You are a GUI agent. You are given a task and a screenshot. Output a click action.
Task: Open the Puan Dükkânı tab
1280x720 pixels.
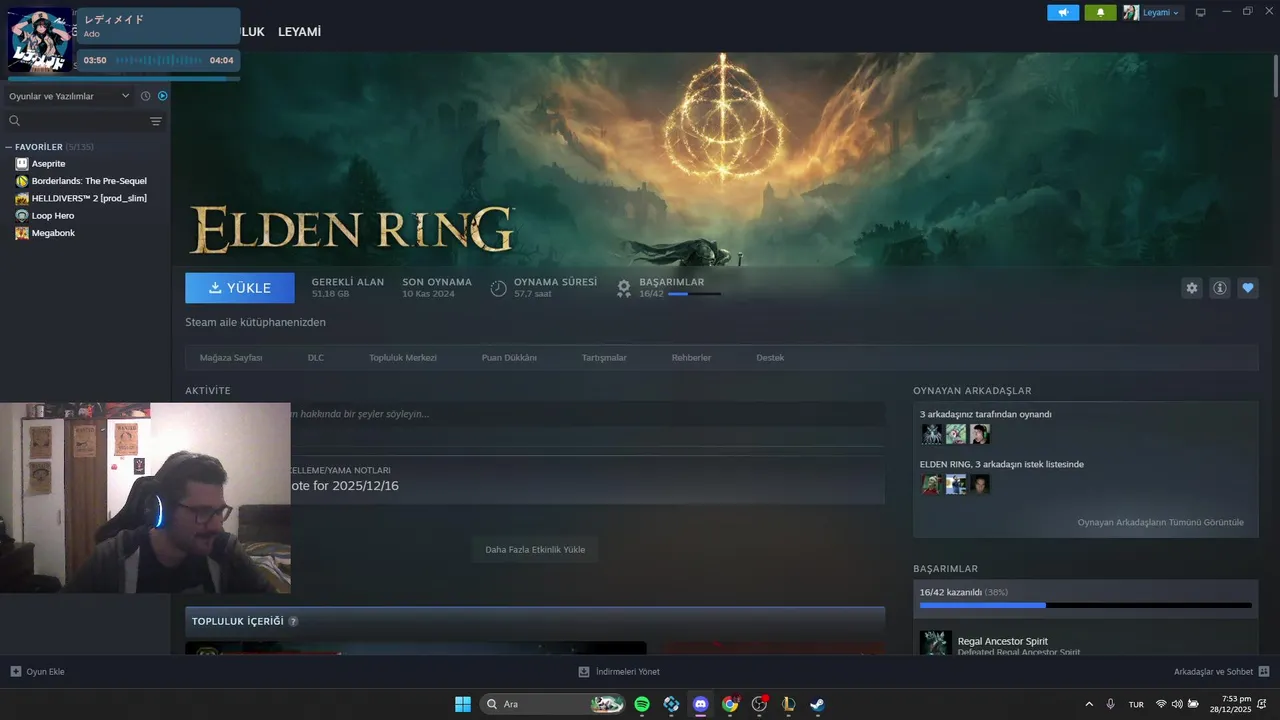click(x=509, y=358)
